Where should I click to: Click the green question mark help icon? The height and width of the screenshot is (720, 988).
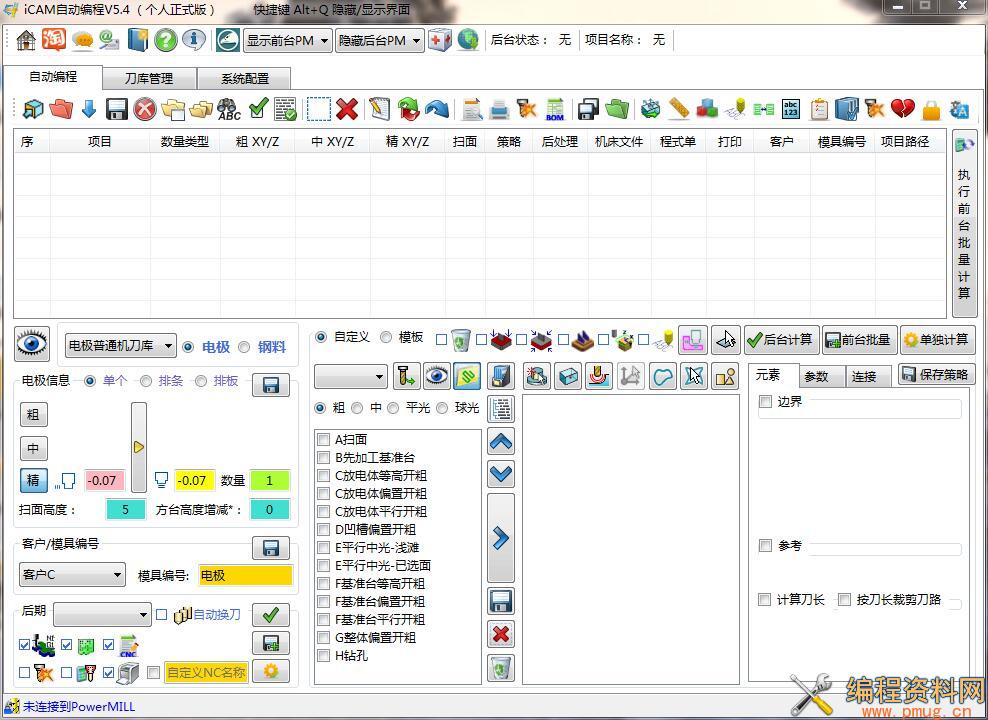[166, 40]
